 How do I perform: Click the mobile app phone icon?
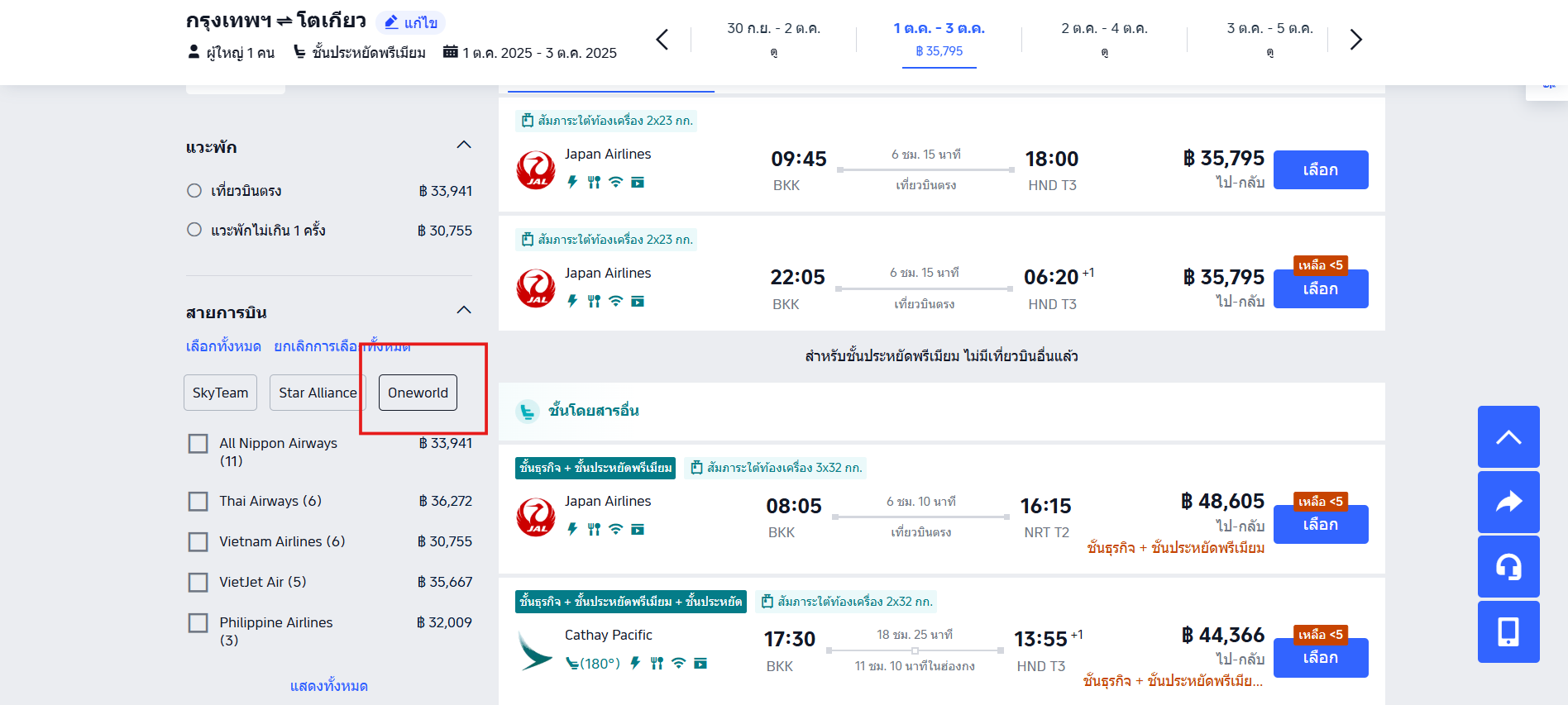pos(1508,632)
